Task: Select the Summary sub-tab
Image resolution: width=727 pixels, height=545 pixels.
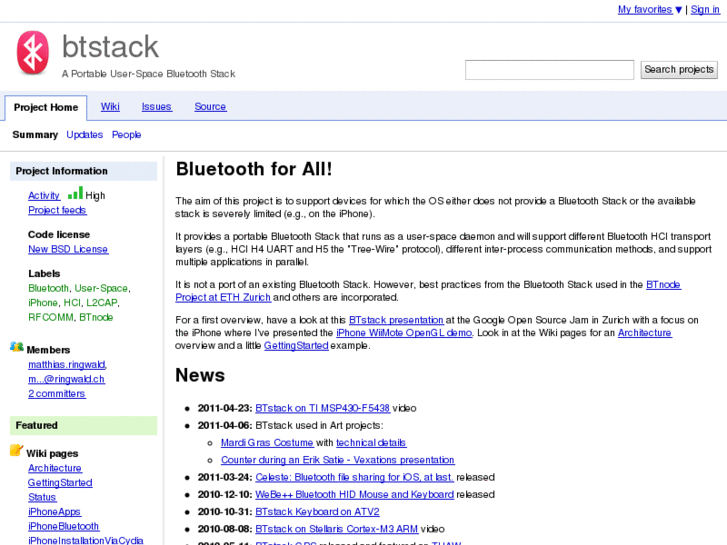Action: point(35,135)
